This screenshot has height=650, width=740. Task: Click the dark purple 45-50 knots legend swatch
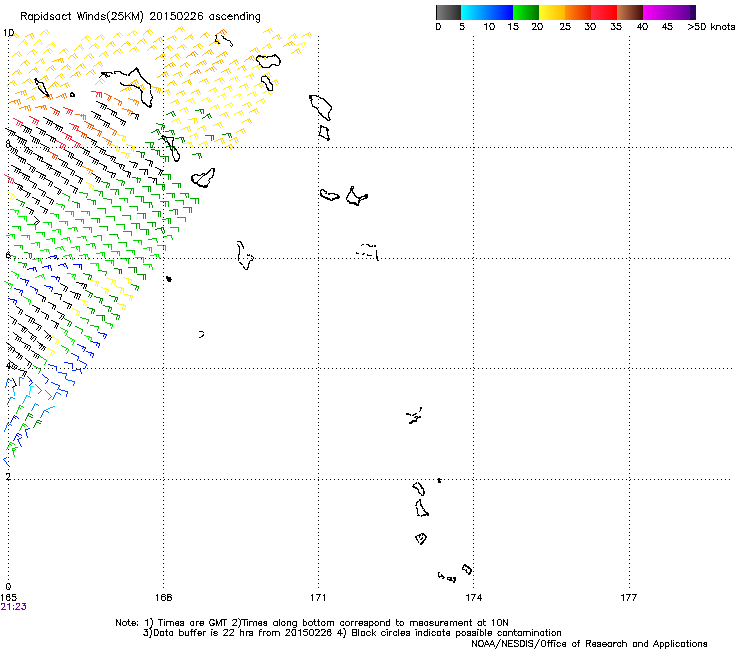click(x=682, y=12)
